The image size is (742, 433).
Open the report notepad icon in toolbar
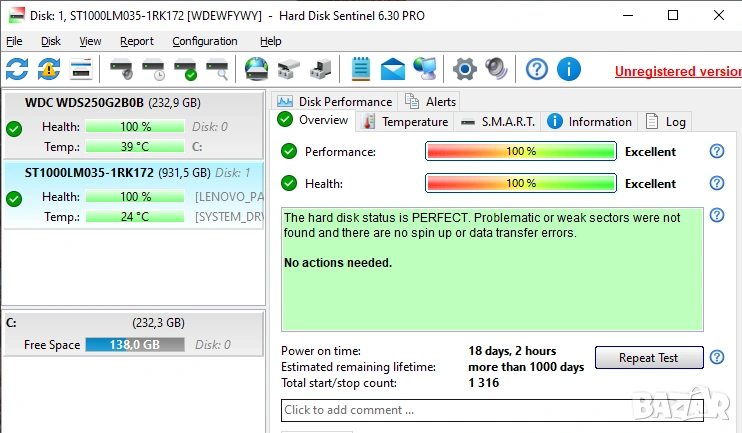point(360,69)
